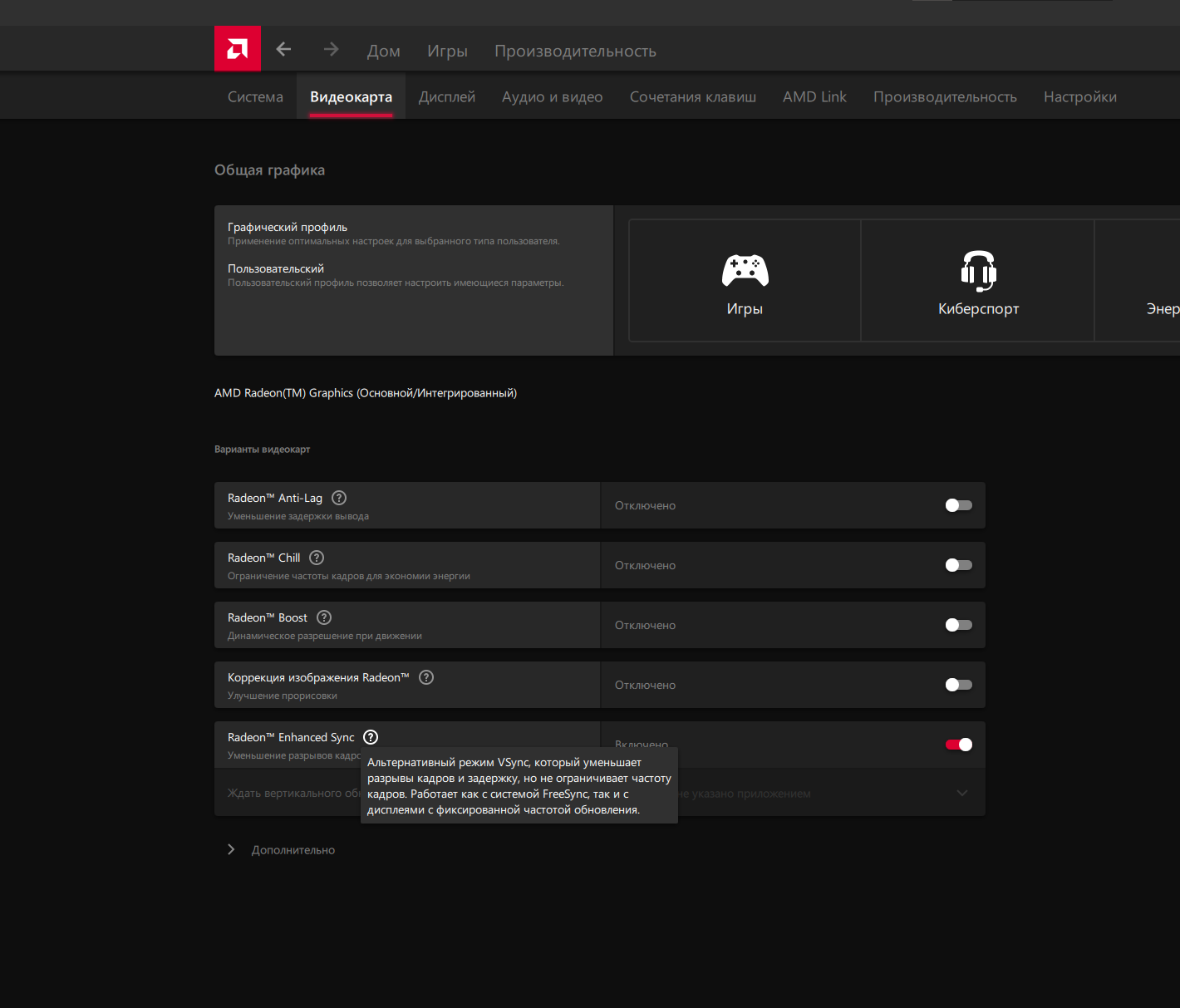Switch to the Дисплей tab
Viewport: 1180px width, 1008px height.
(447, 96)
